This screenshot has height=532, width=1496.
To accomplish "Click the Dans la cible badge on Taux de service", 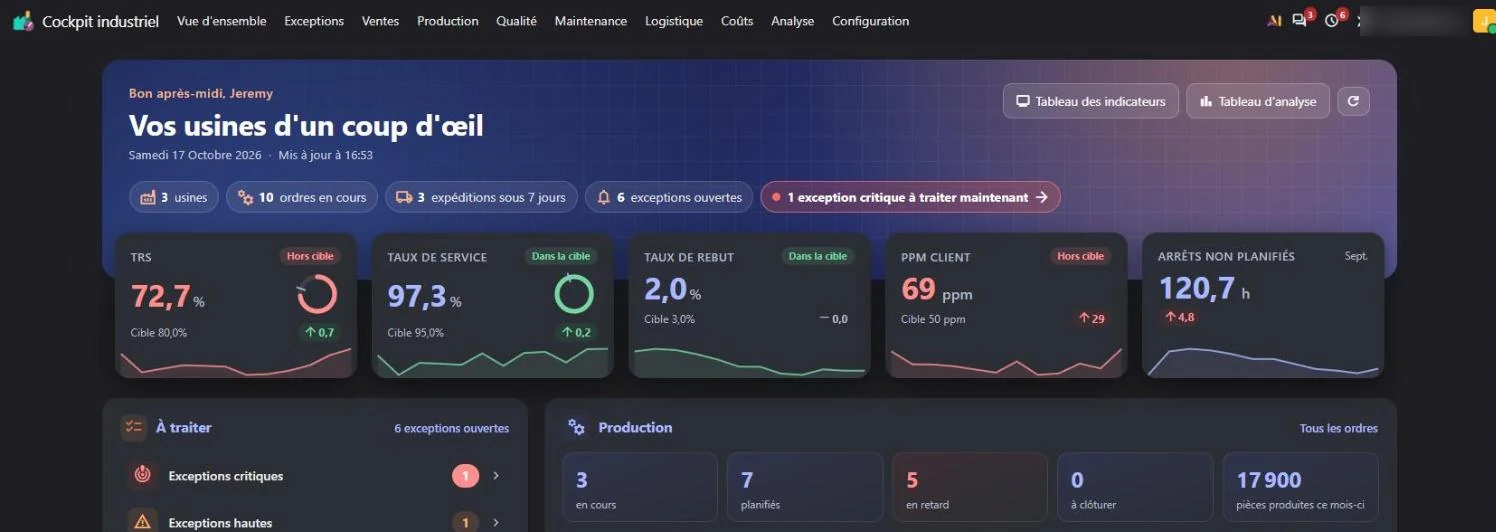I will [561, 256].
